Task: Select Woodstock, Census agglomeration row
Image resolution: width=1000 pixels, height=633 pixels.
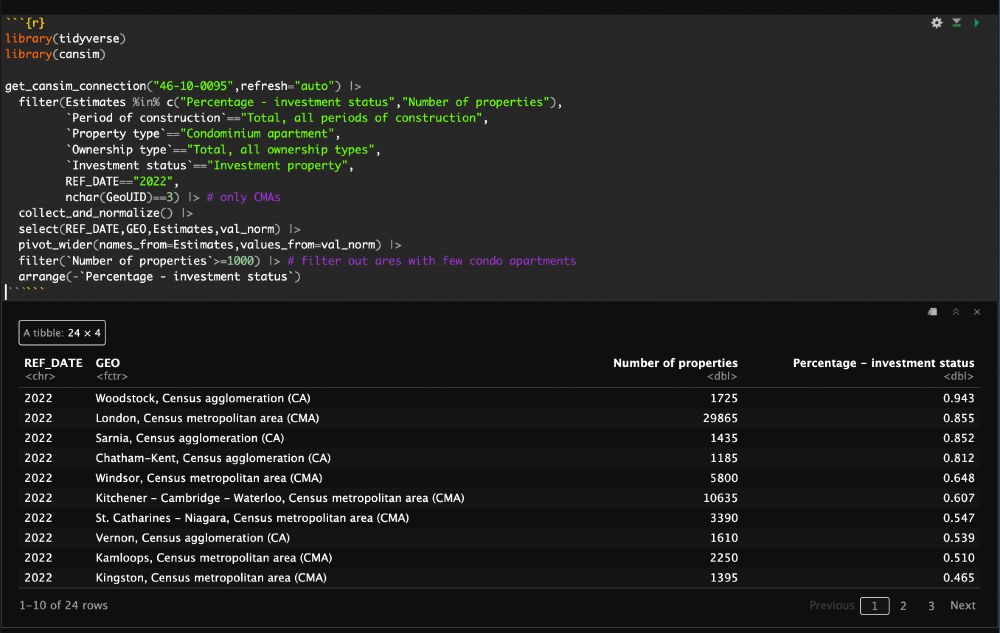Action: click(499, 398)
